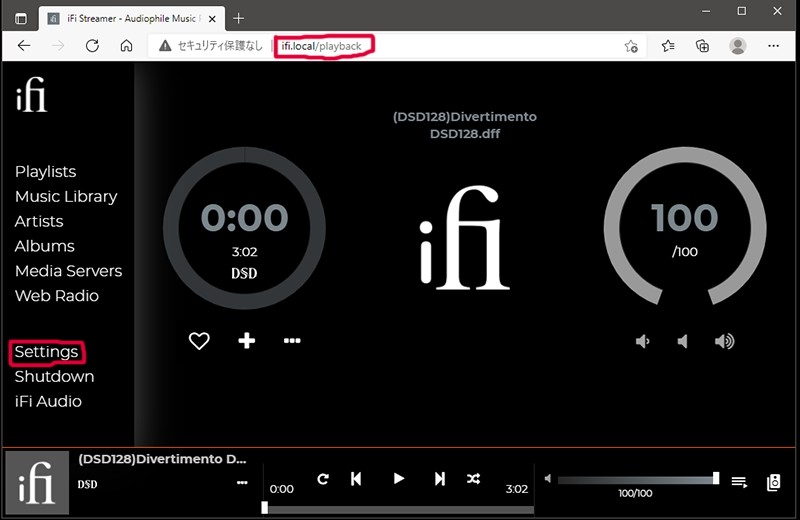Click the bottom volume slider handle
Image resolution: width=800 pixels, height=520 pixels.
(716, 478)
